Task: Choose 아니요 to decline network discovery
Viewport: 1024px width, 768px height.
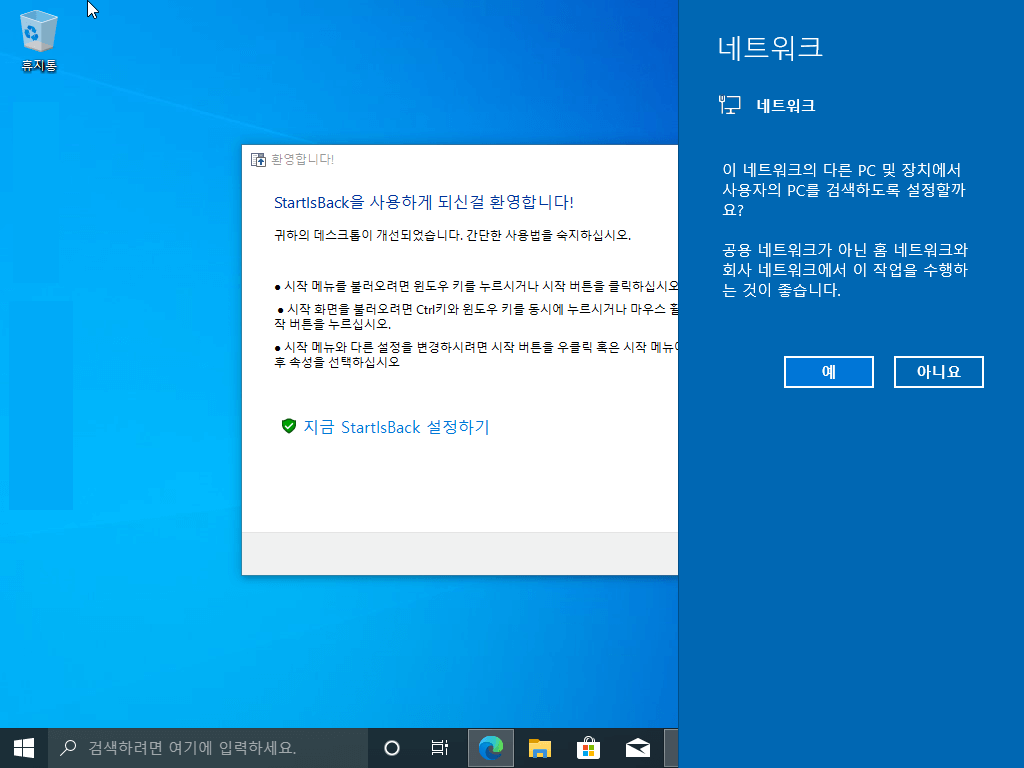Action: click(938, 372)
